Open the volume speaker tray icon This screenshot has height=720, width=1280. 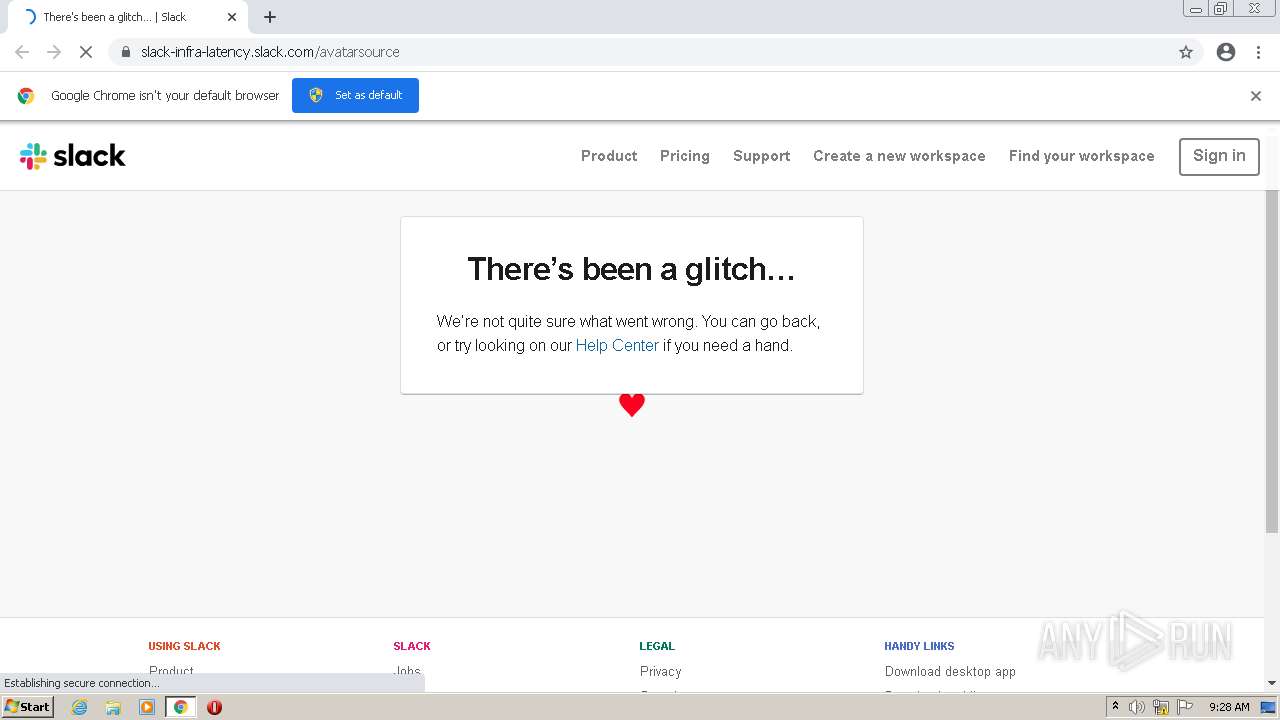1137,707
